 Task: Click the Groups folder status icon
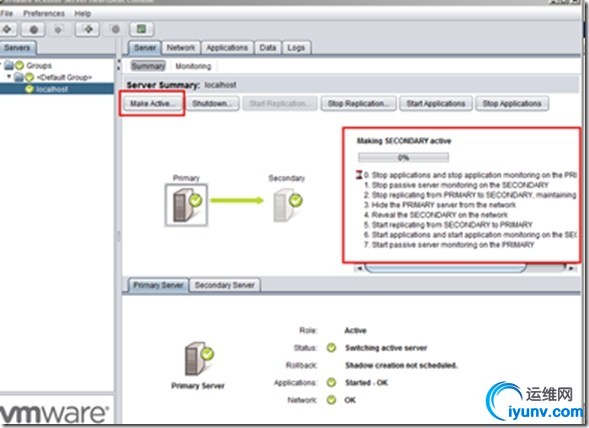click(x=19, y=66)
